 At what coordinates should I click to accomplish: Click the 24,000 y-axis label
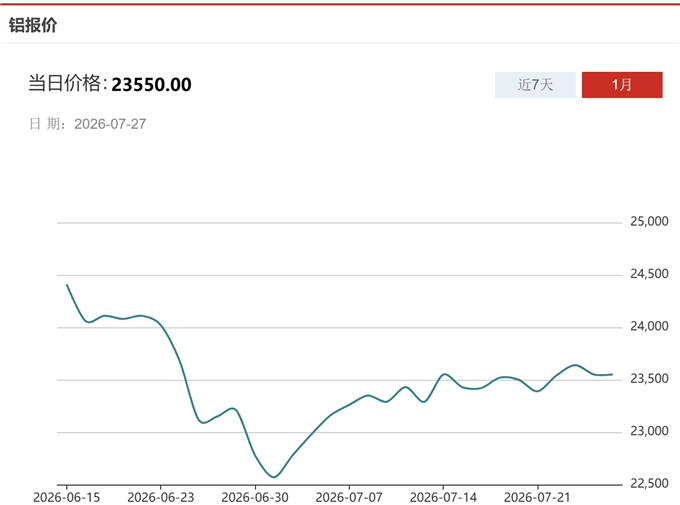(x=649, y=326)
